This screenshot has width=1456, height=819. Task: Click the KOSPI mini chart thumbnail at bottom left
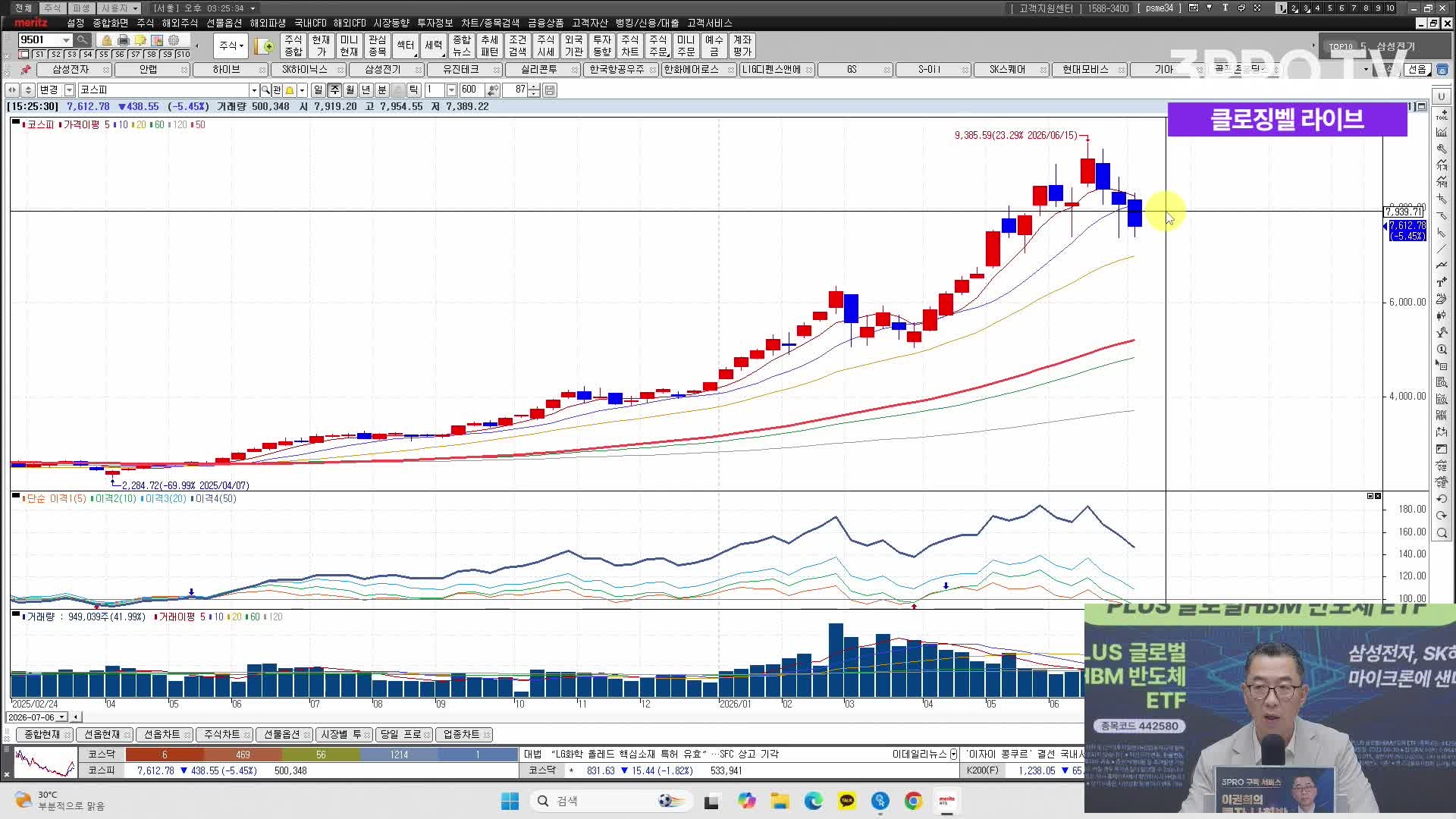[45, 762]
